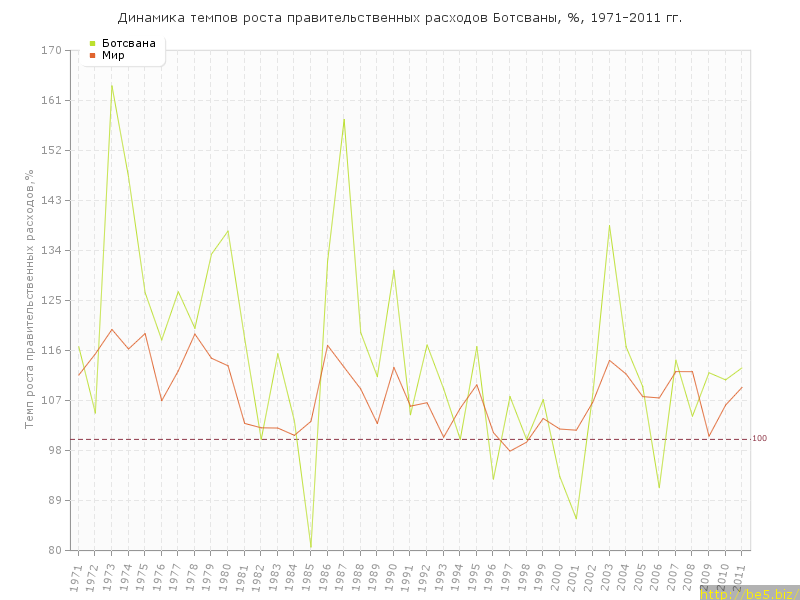Image resolution: width=800 pixels, height=600 pixels.
Task: Open the be5.biz watermark link
Action: tap(748, 594)
